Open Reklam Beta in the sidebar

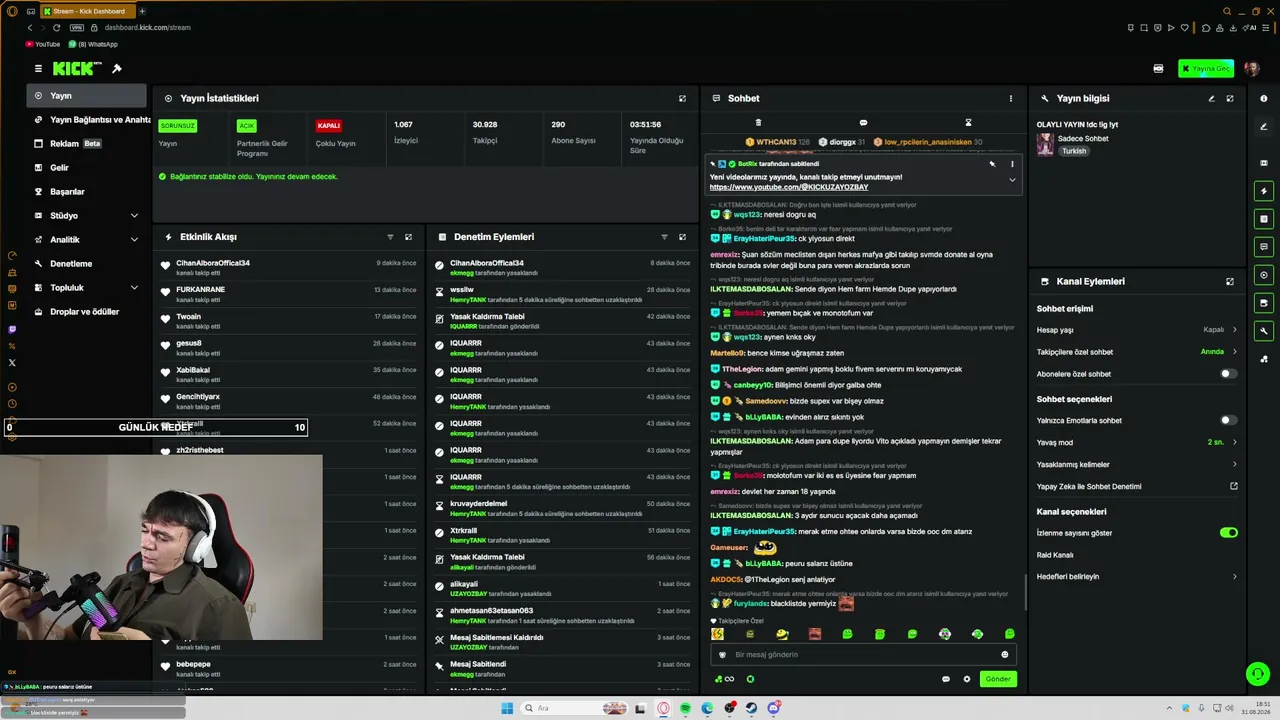click(x=87, y=144)
